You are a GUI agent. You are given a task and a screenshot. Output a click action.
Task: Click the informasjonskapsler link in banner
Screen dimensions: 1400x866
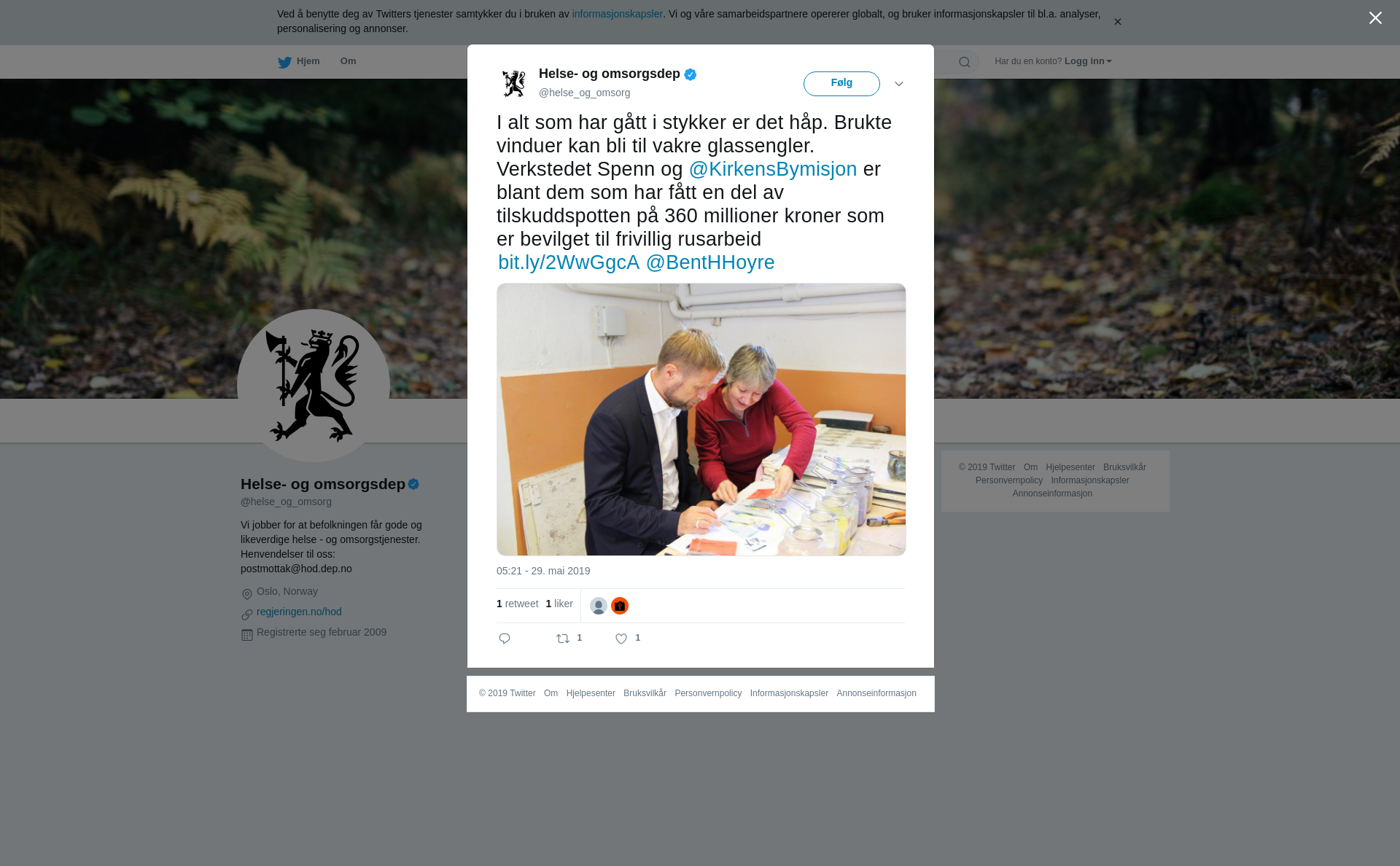617,14
